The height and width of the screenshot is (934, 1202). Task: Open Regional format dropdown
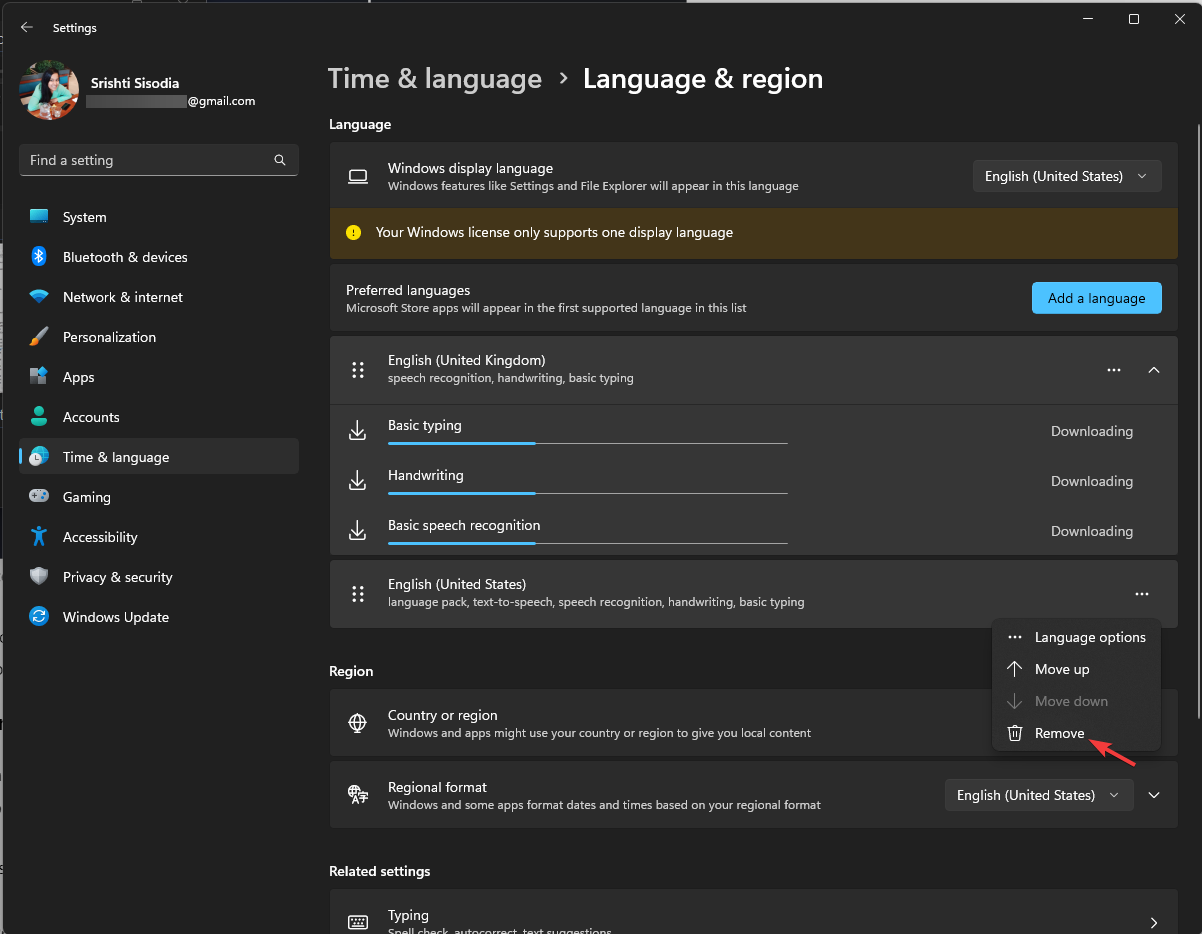pos(1039,795)
